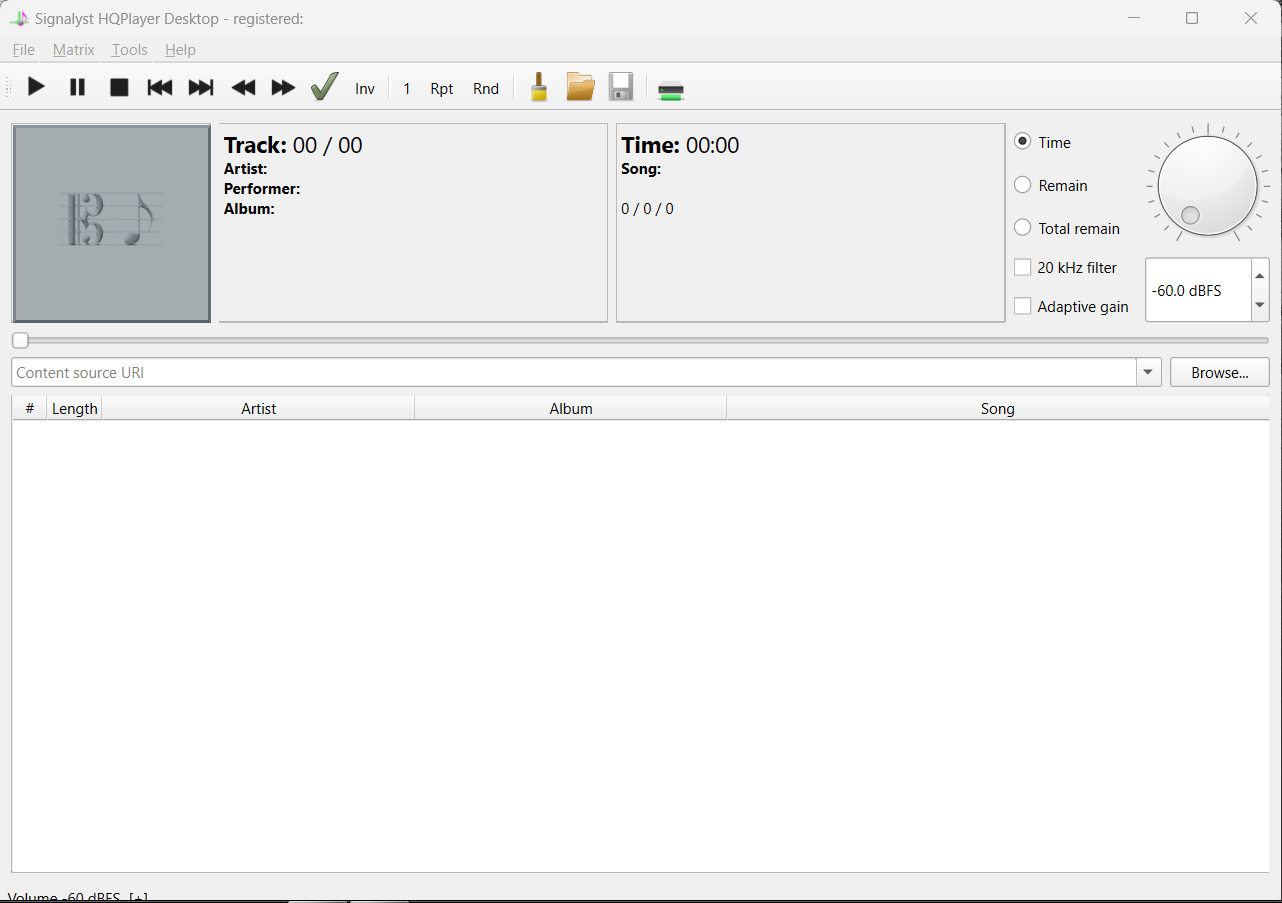Image resolution: width=1282 pixels, height=903 pixels.
Task: Click the Track: 00 / 00 display
Action: [x=293, y=145]
